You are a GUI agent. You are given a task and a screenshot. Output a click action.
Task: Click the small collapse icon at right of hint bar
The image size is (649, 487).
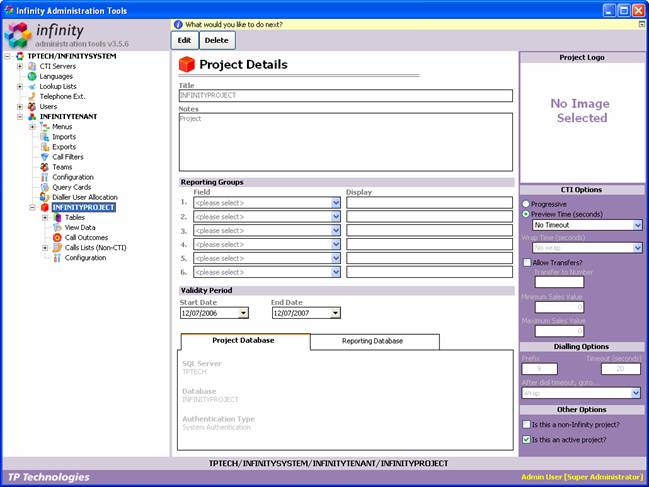(642, 24)
